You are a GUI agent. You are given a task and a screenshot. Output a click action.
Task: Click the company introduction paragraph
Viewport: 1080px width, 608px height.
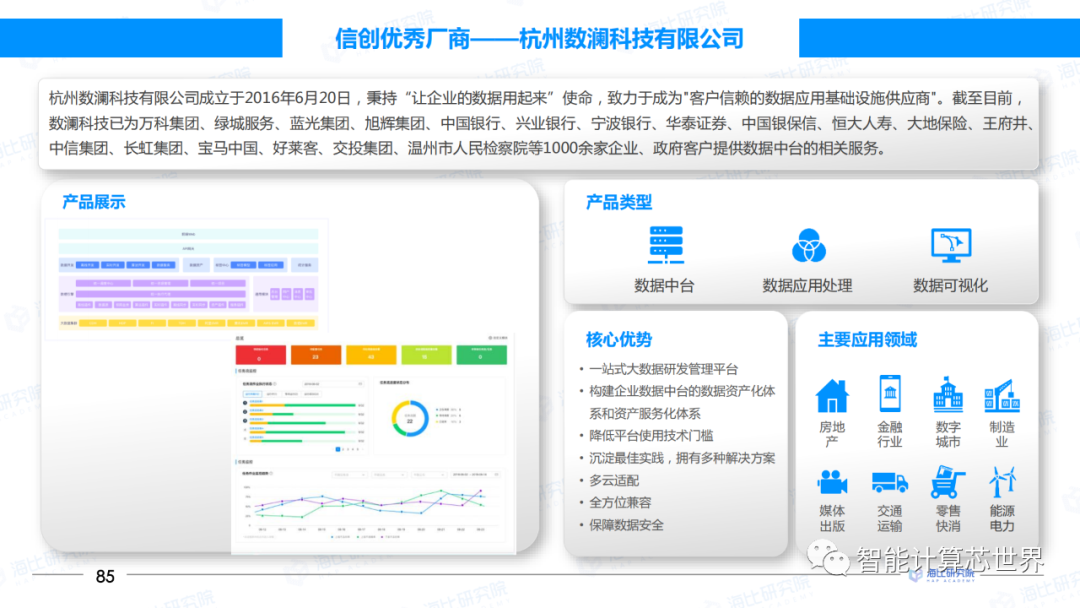click(539, 123)
